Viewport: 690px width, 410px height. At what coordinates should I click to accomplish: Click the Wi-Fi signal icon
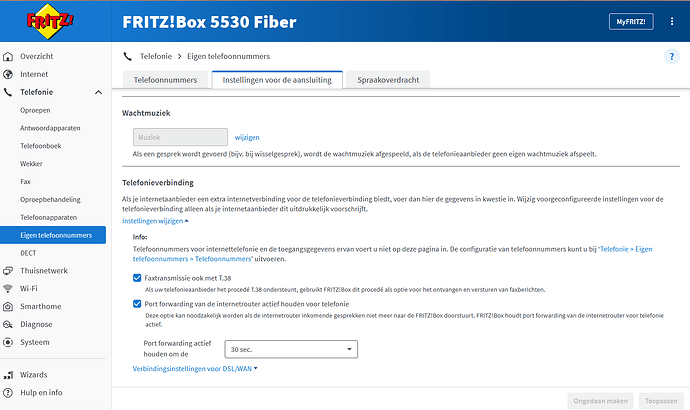[8, 289]
